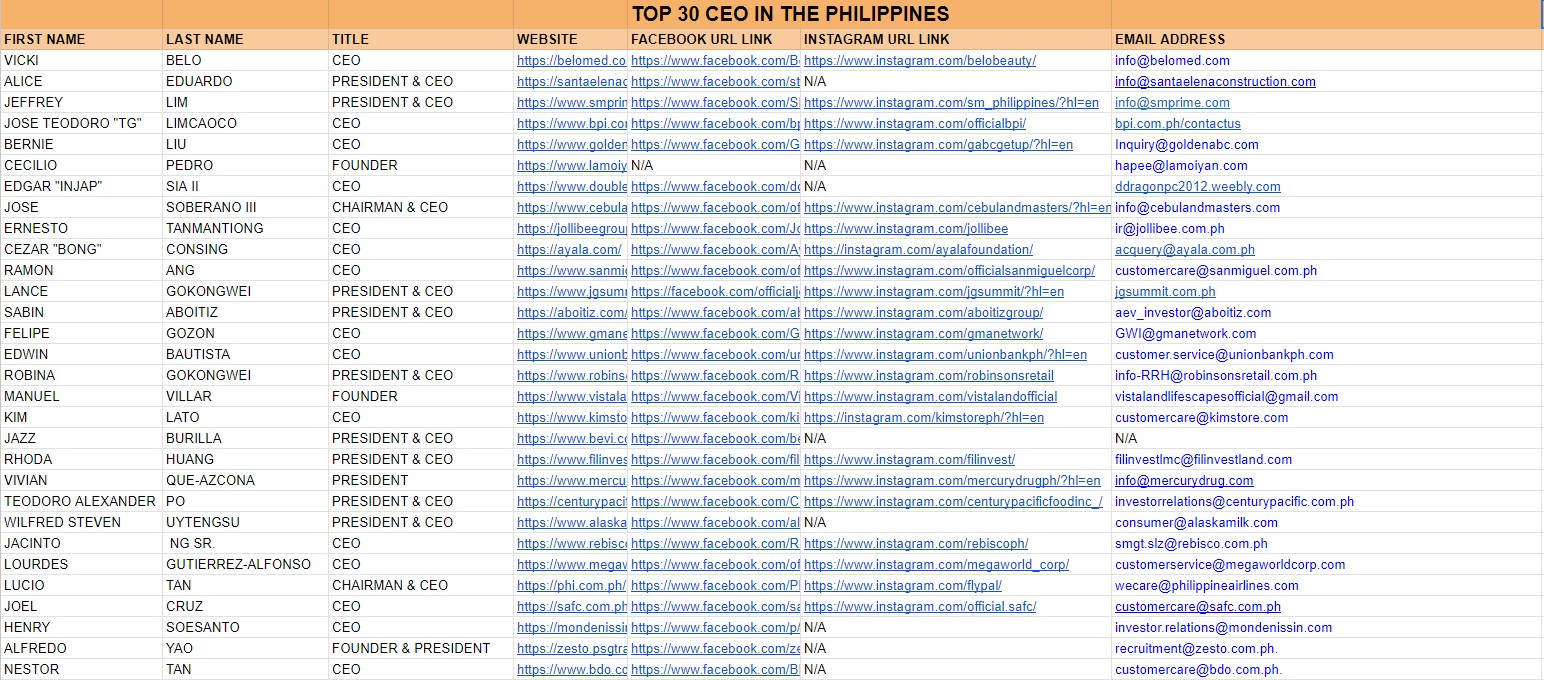The height and width of the screenshot is (680, 1544).
Task: Open the belobeauty Instagram link
Action: pyautogui.click(x=920, y=61)
